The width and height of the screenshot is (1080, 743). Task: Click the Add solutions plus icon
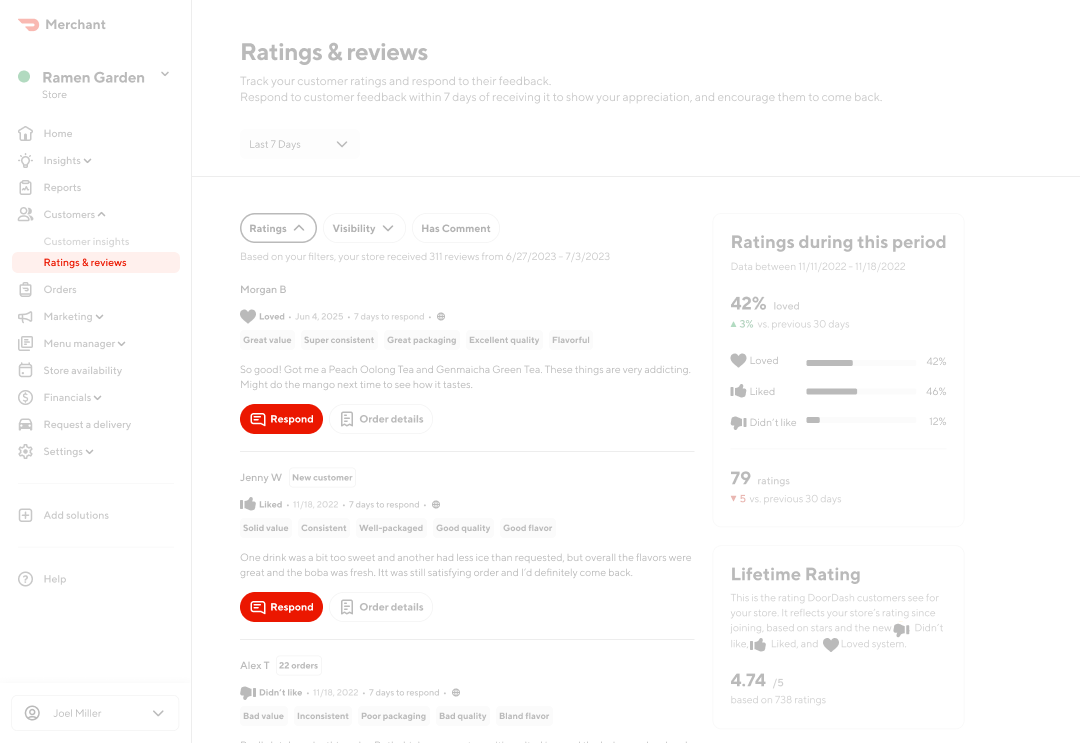tap(25, 515)
